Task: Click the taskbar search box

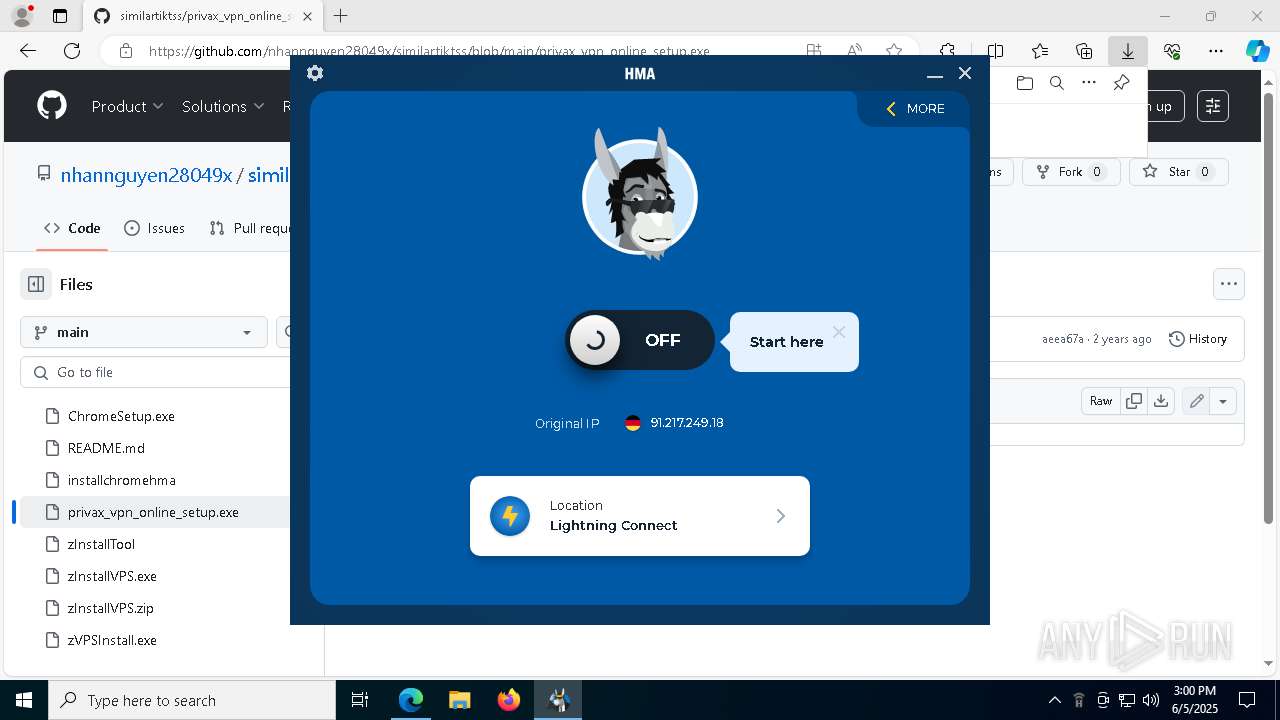Action: pyautogui.click(x=192, y=700)
